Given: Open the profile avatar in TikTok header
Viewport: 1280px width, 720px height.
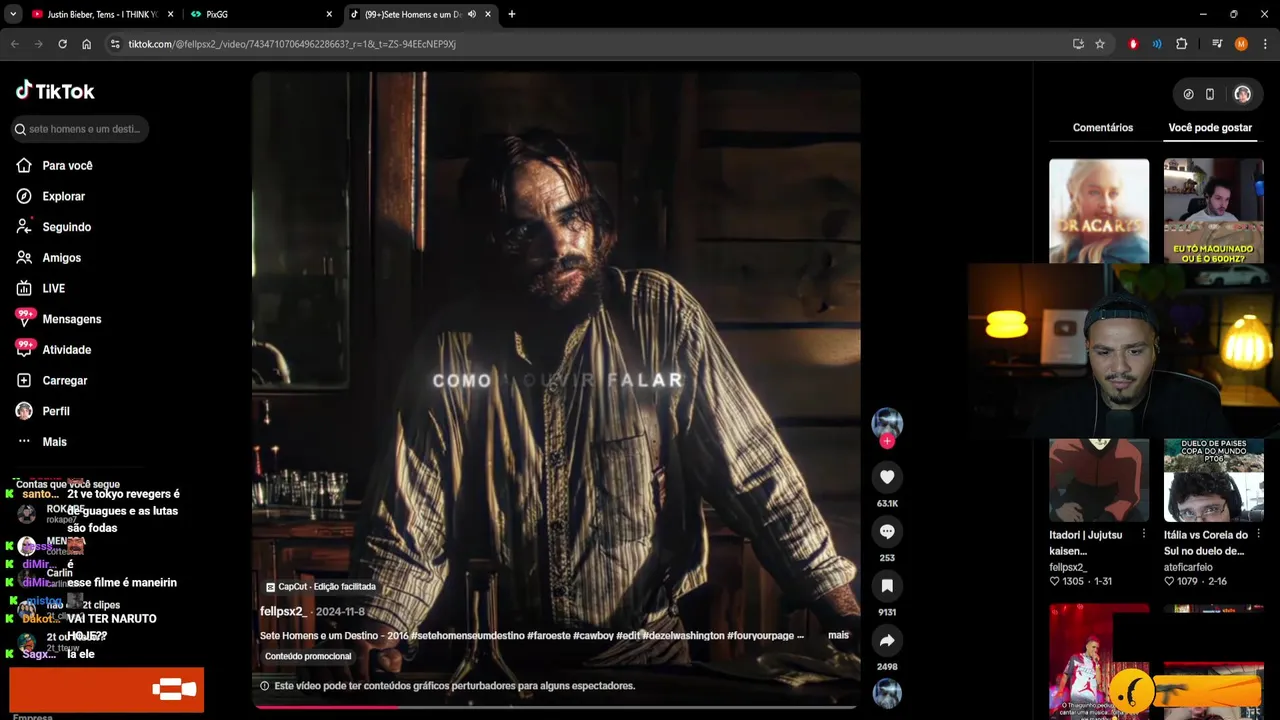Looking at the screenshot, I should click(x=1242, y=94).
